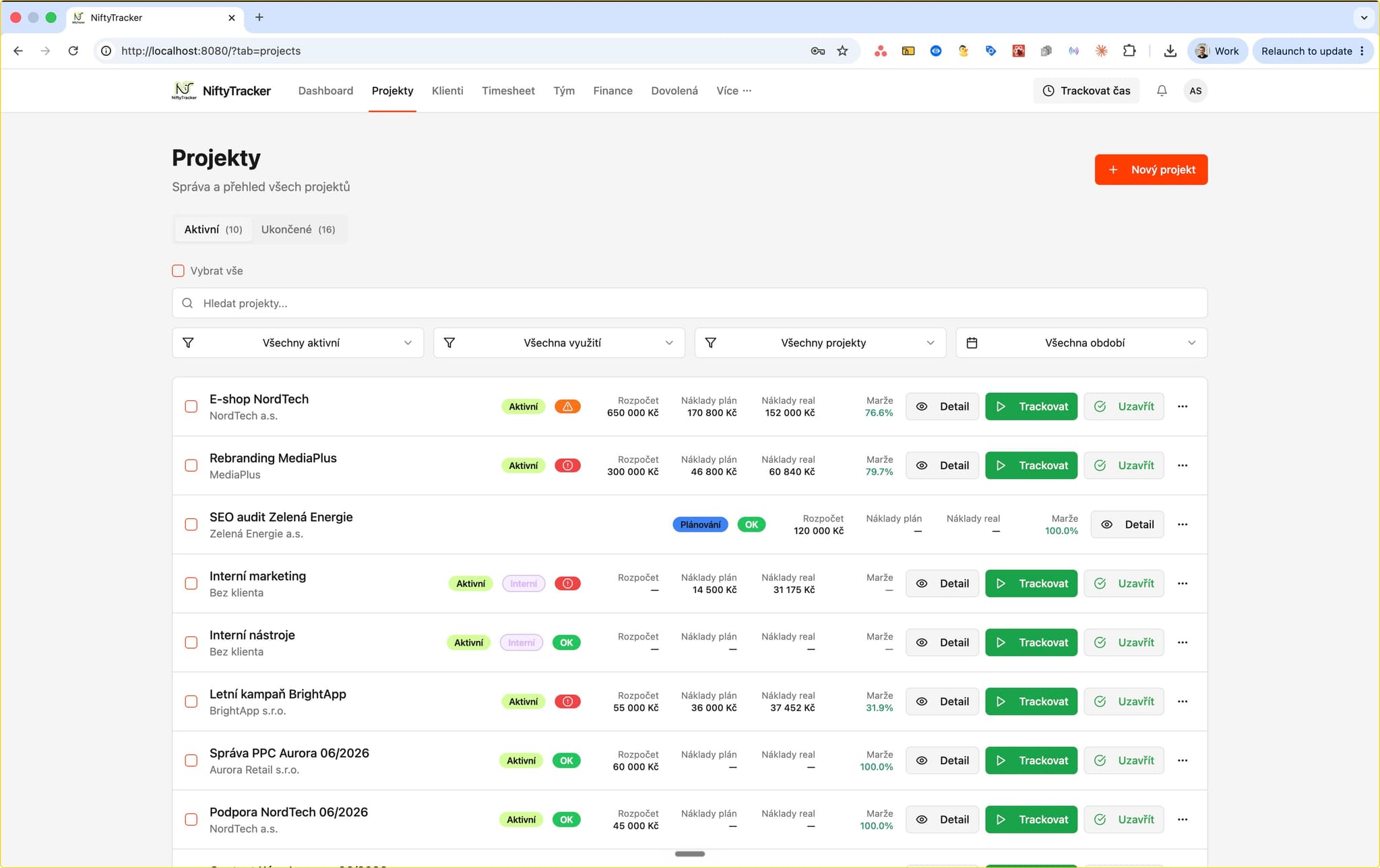Click the search magnifier icon
Image resolution: width=1380 pixels, height=868 pixels.
[x=187, y=303]
